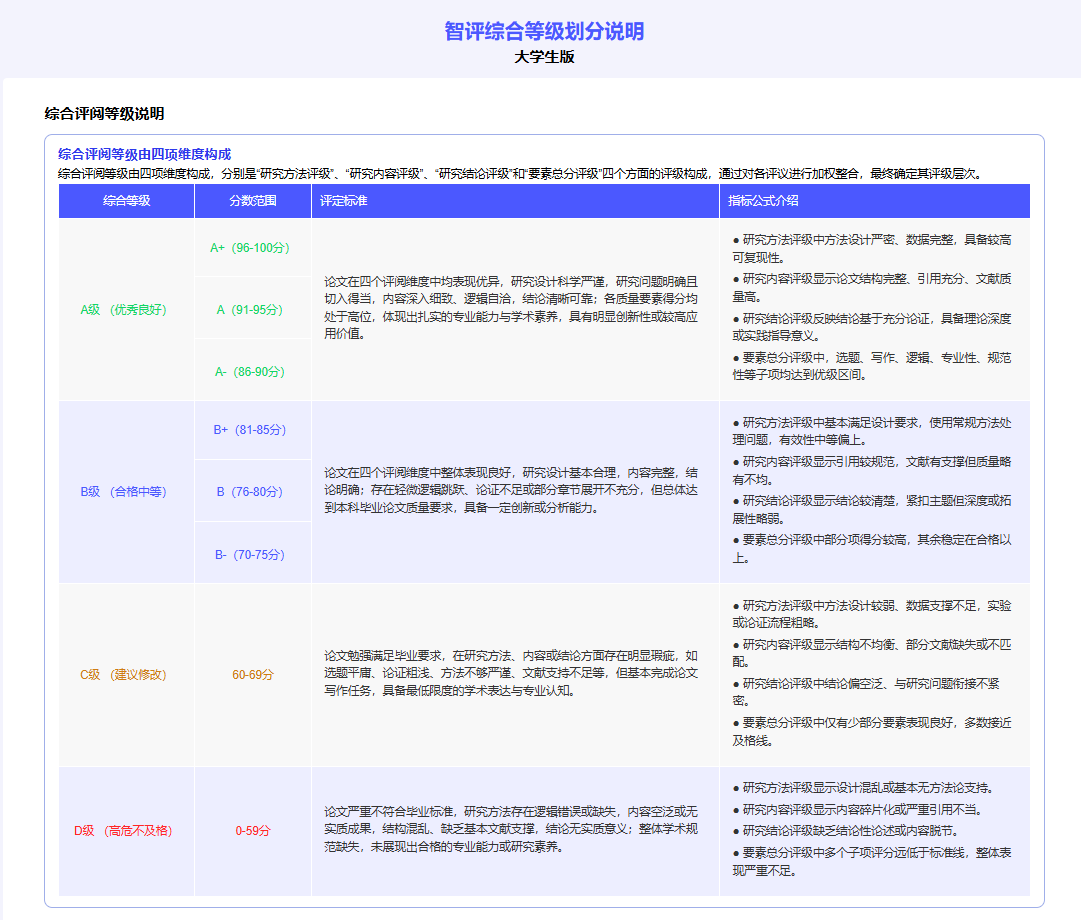Select the A级（优秀良好） grade cell
The width and height of the screenshot is (1081, 920).
pos(126,310)
